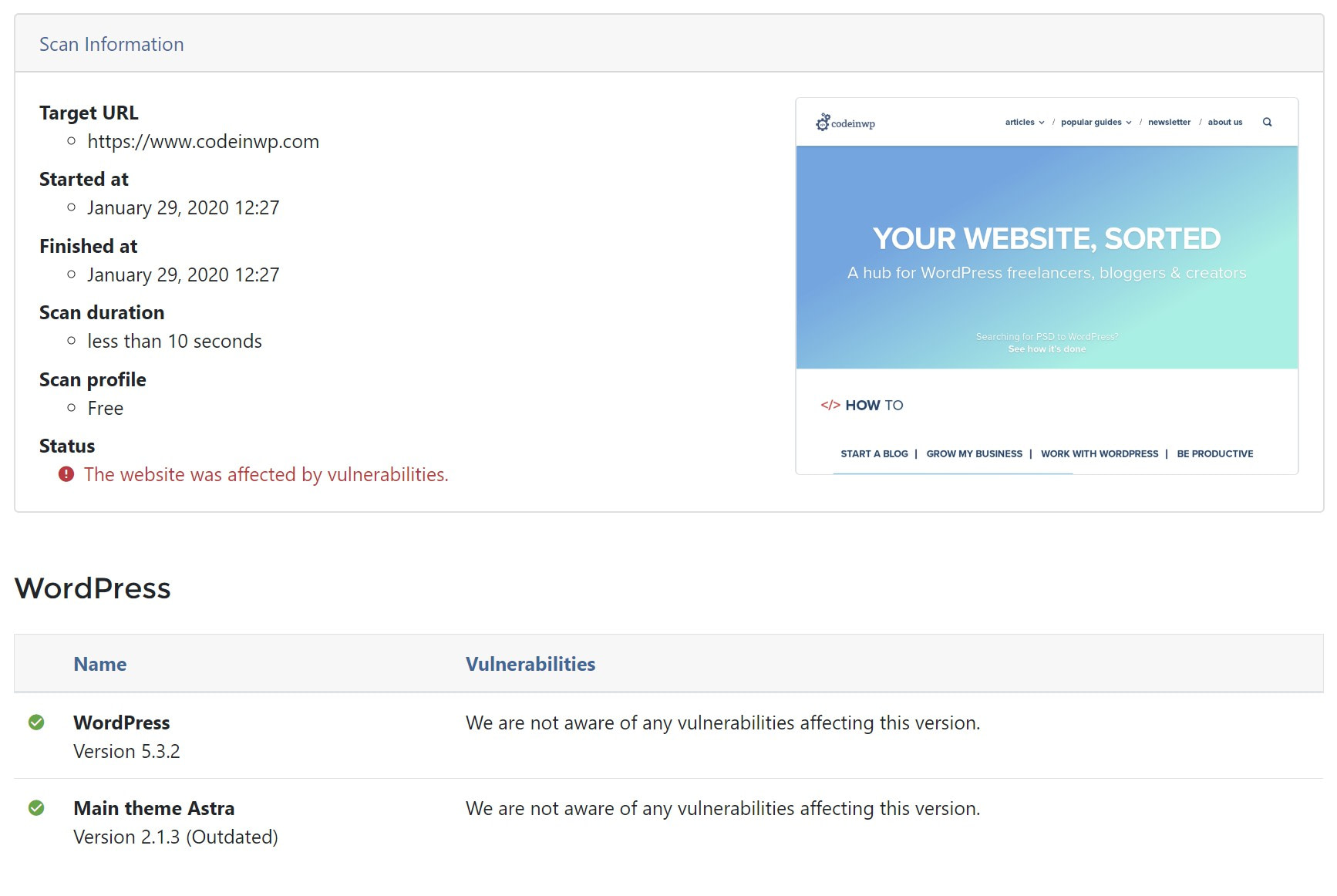Viewport: 1337px width, 896px height.
Task: Select the START A BLOG category tab
Action: (x=874, y=453)
